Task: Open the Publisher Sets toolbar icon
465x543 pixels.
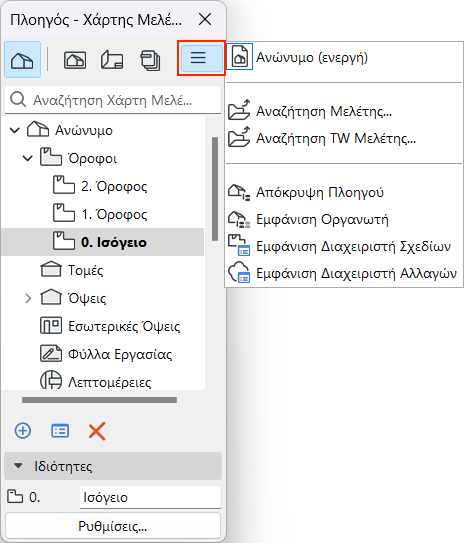Action: click(x=150, y=60)
